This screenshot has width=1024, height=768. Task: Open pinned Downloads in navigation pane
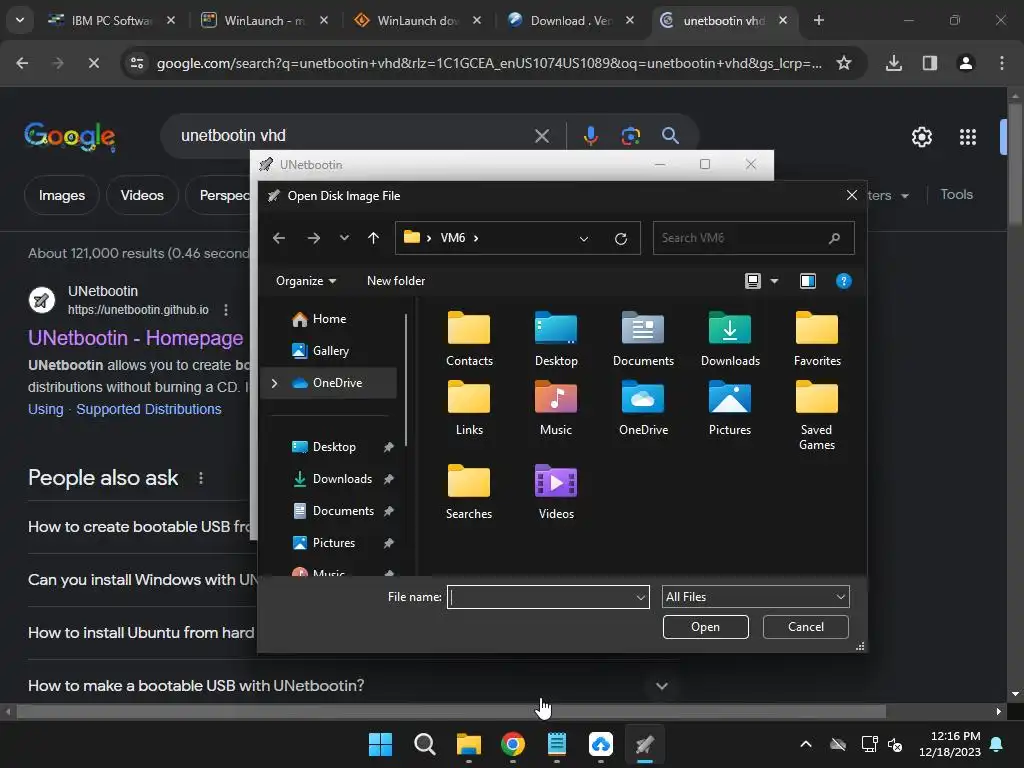coord(342,479)
